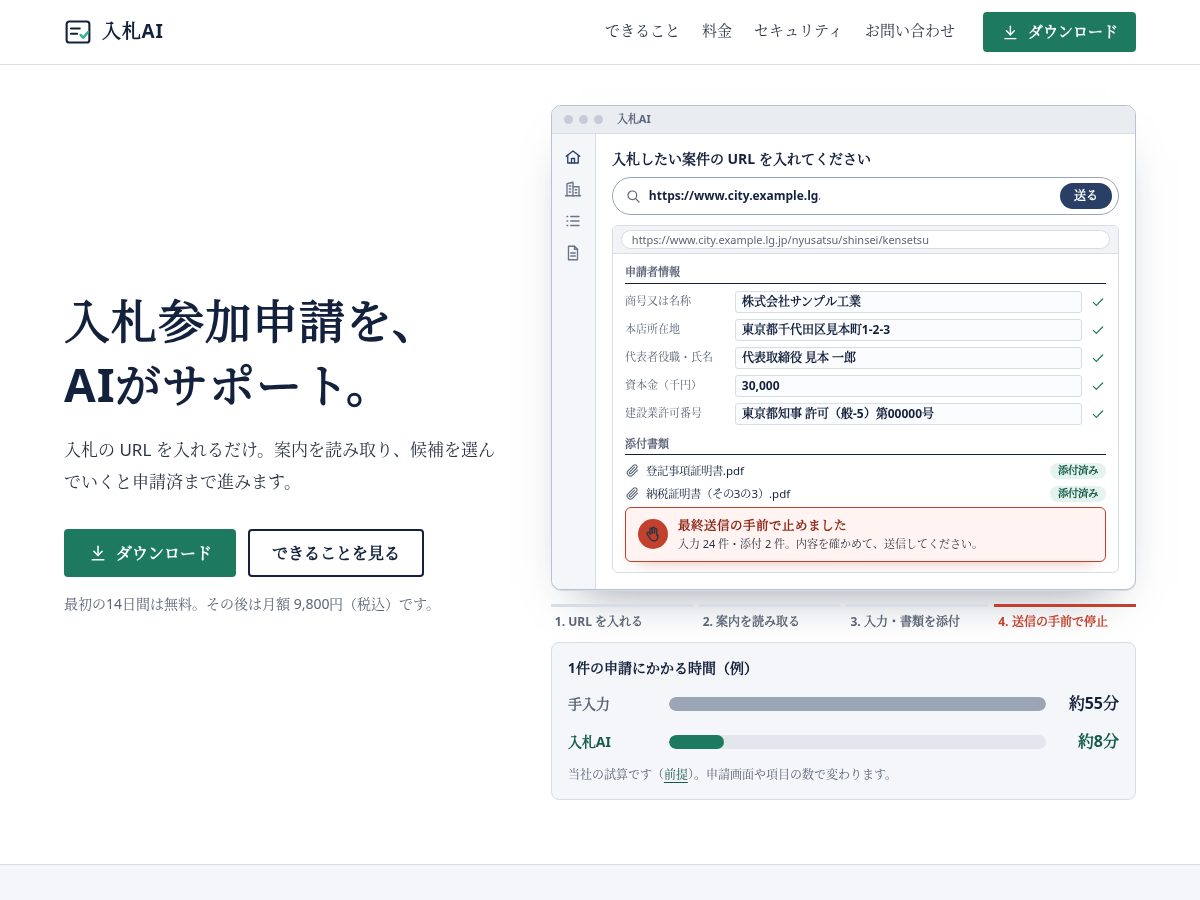
Task: Select the building icon in mockup sidebar
Action: click(x=573, y=189)
